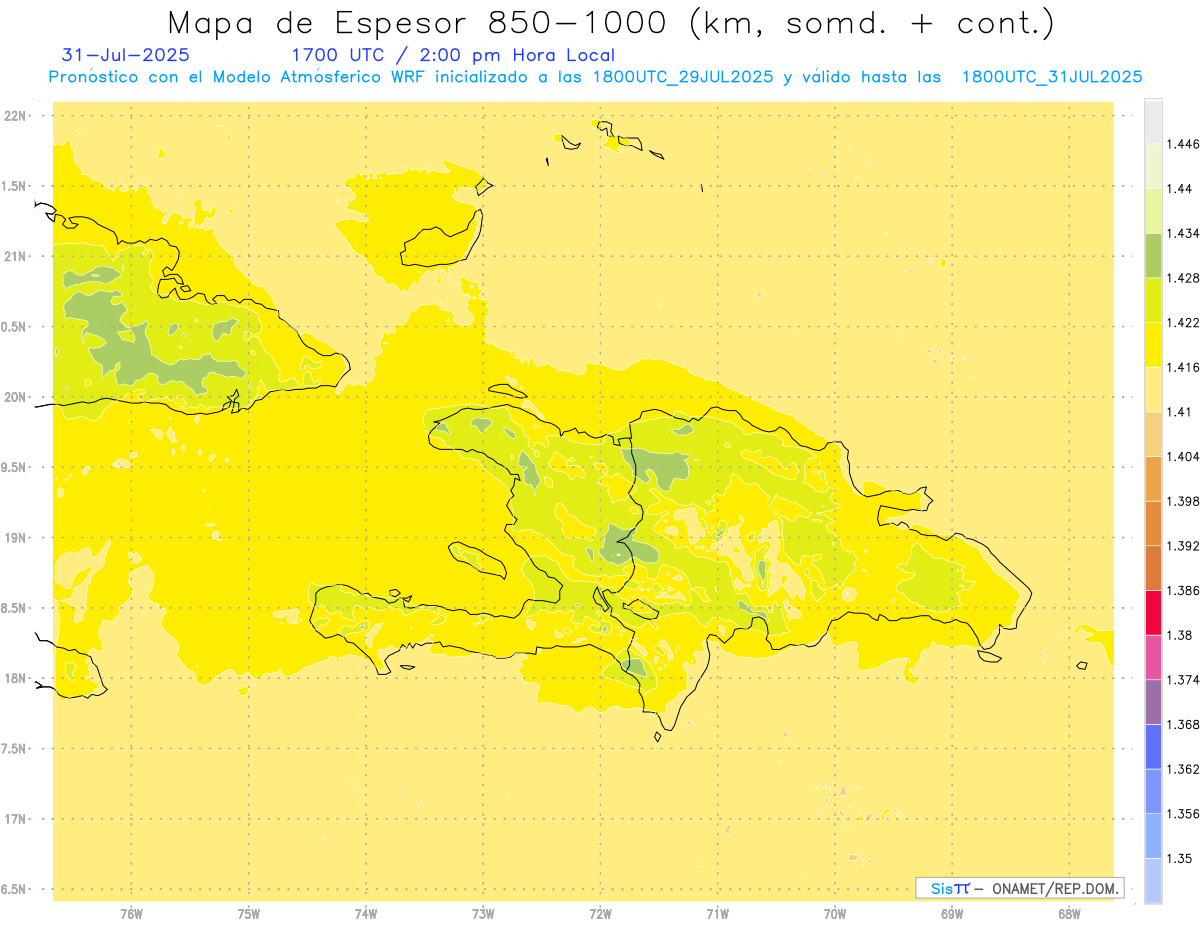This screenshot has width=1200, height=927.
Task: Click the color bar value 1.41
Action: [x=1181, y=412]
